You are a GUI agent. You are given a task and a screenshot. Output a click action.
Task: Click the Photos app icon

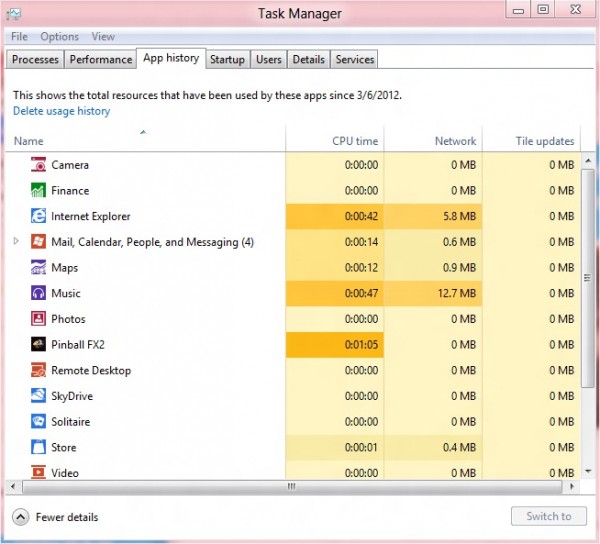click(x=38, y=319)
